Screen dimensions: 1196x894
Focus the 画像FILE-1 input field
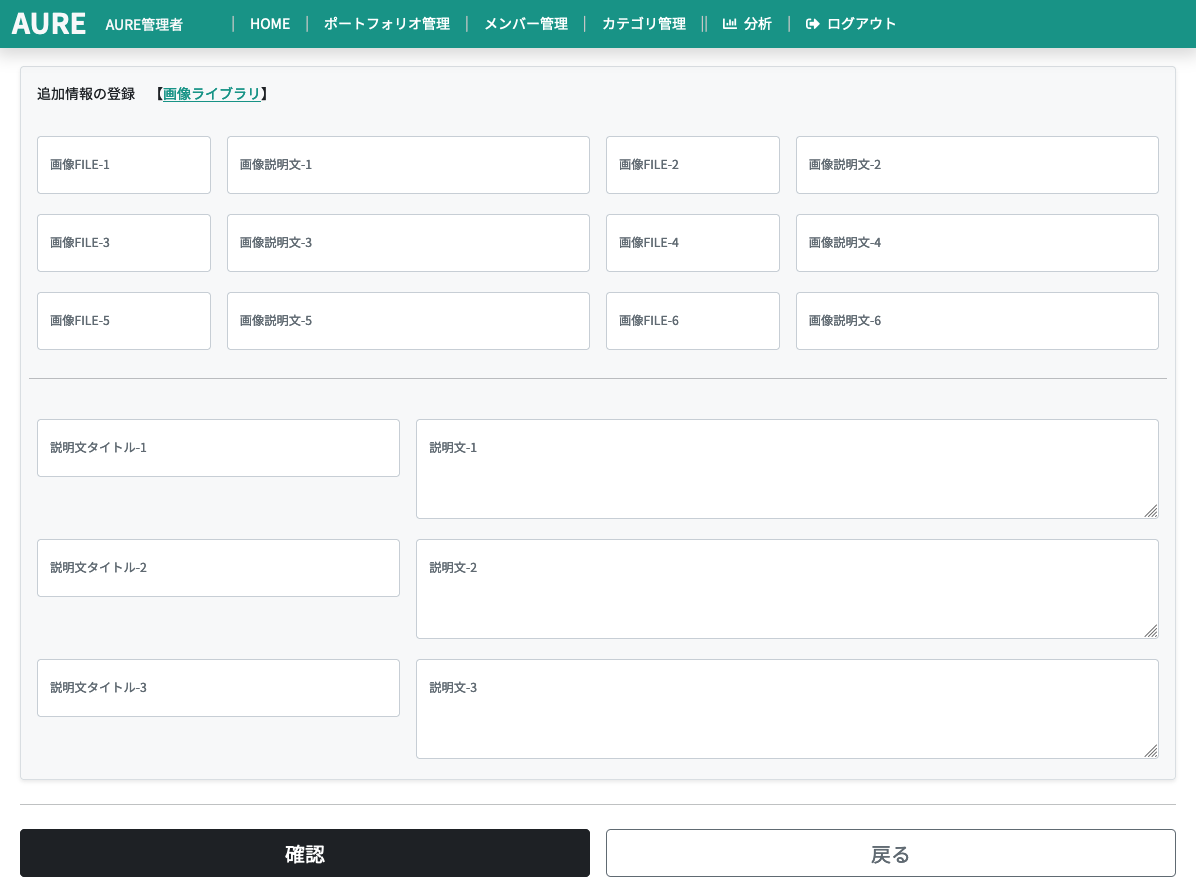(x=124, y=165)
